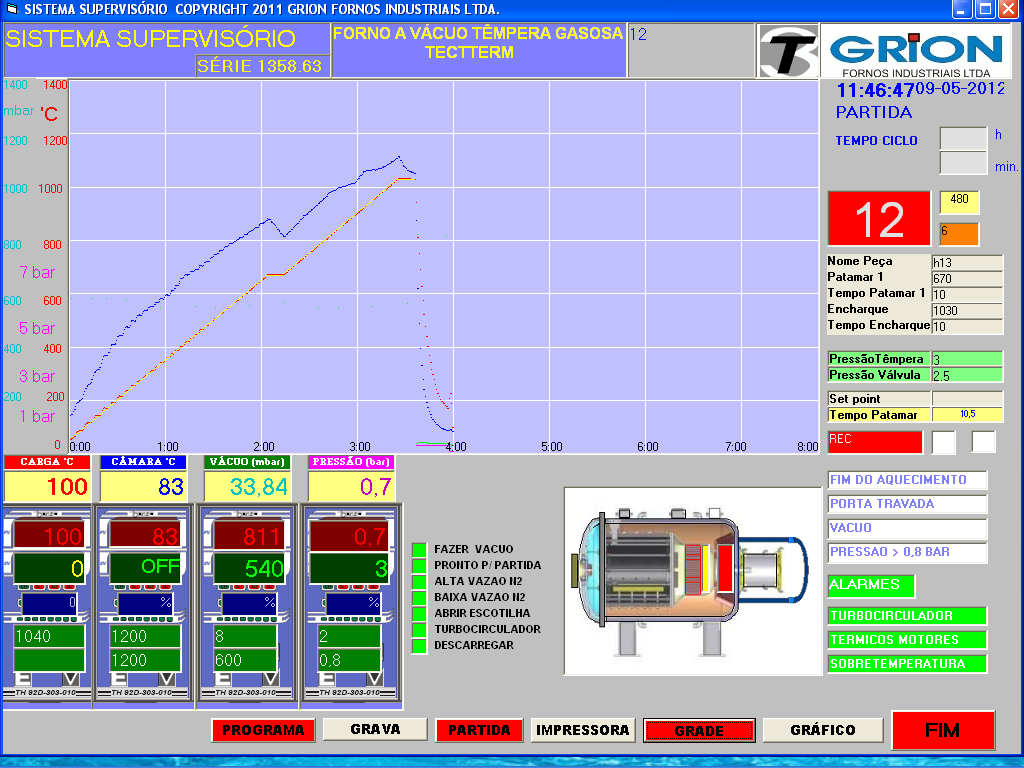Click the GRAVA button

[x=375, y=729]
